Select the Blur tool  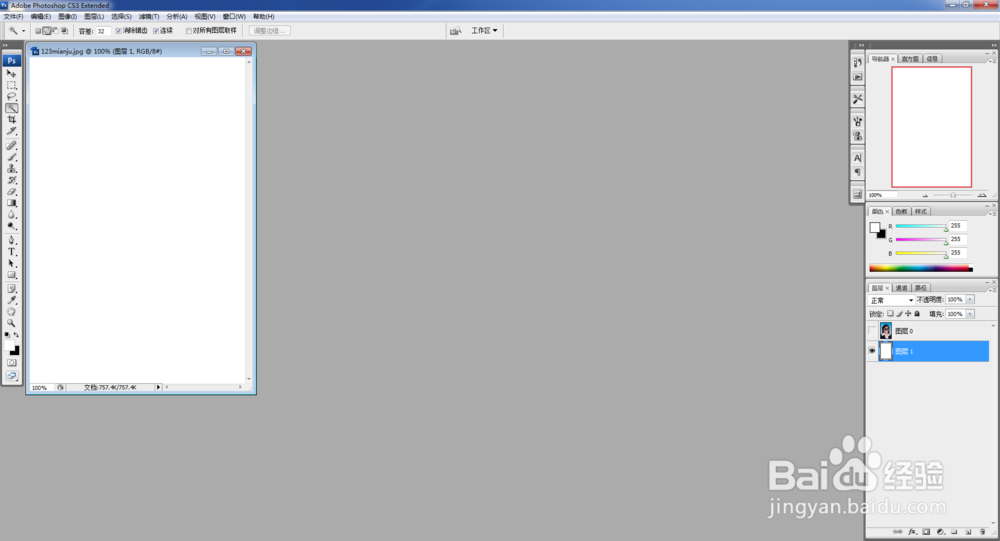pyautogui.click(x=11, y=214)
